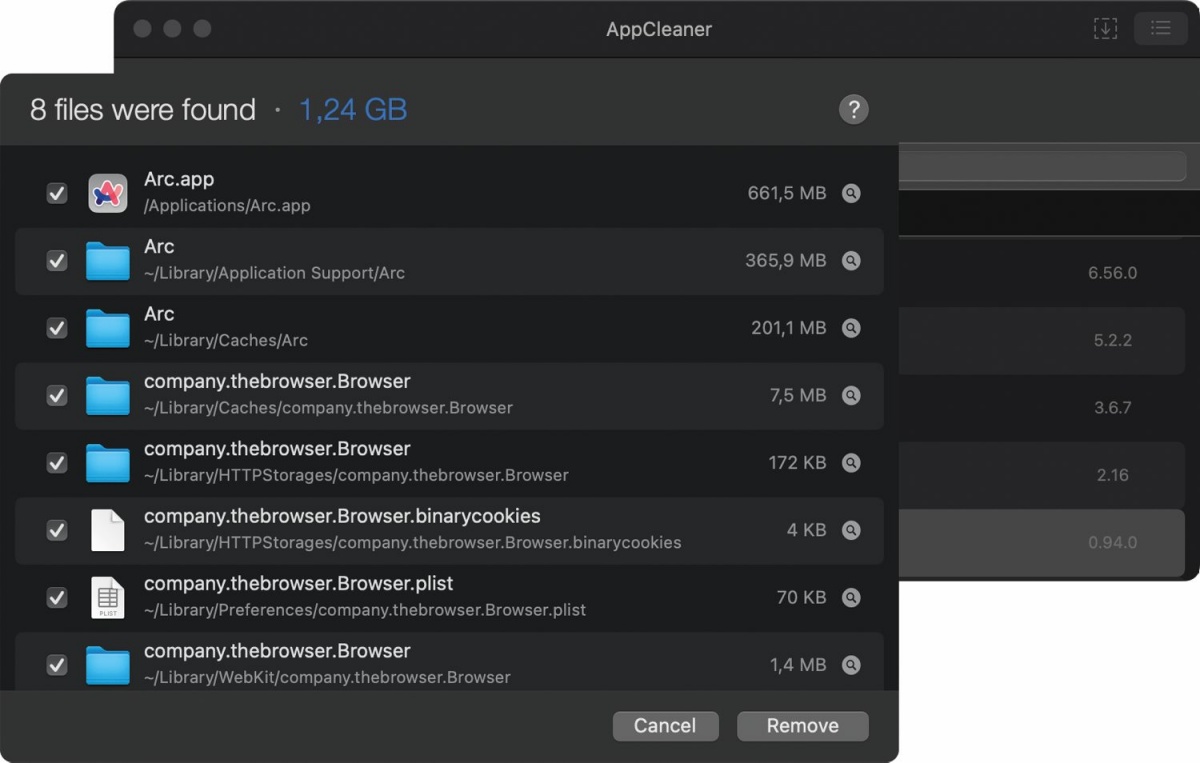1200x763 pixels.
Task: Click magnifier icon beside 1,4 MB
Action: [851, 665]
